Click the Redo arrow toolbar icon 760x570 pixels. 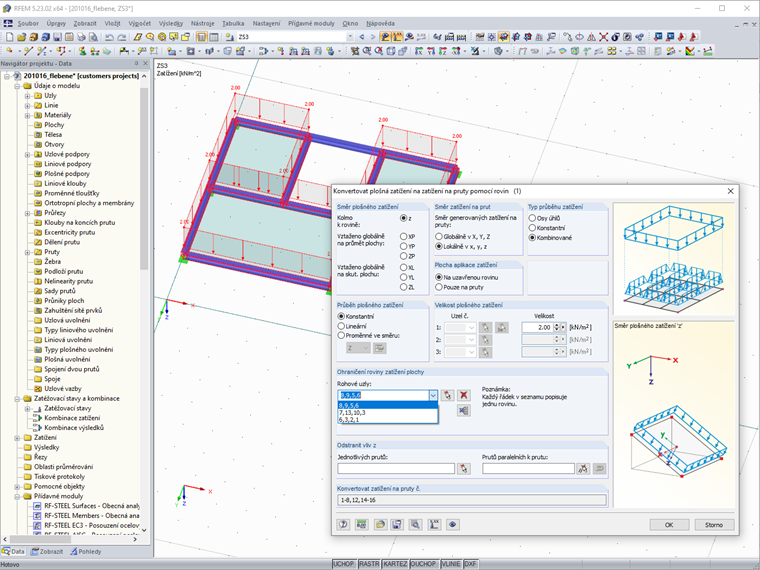coord(122,37)
